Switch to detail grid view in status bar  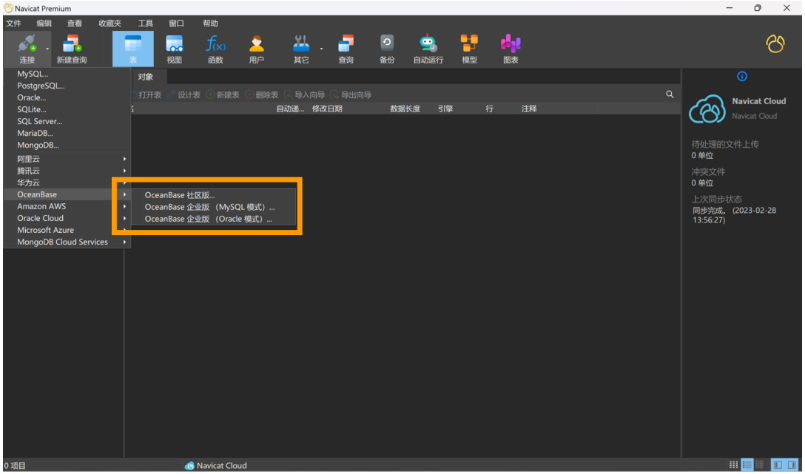(x=759, y=465)
